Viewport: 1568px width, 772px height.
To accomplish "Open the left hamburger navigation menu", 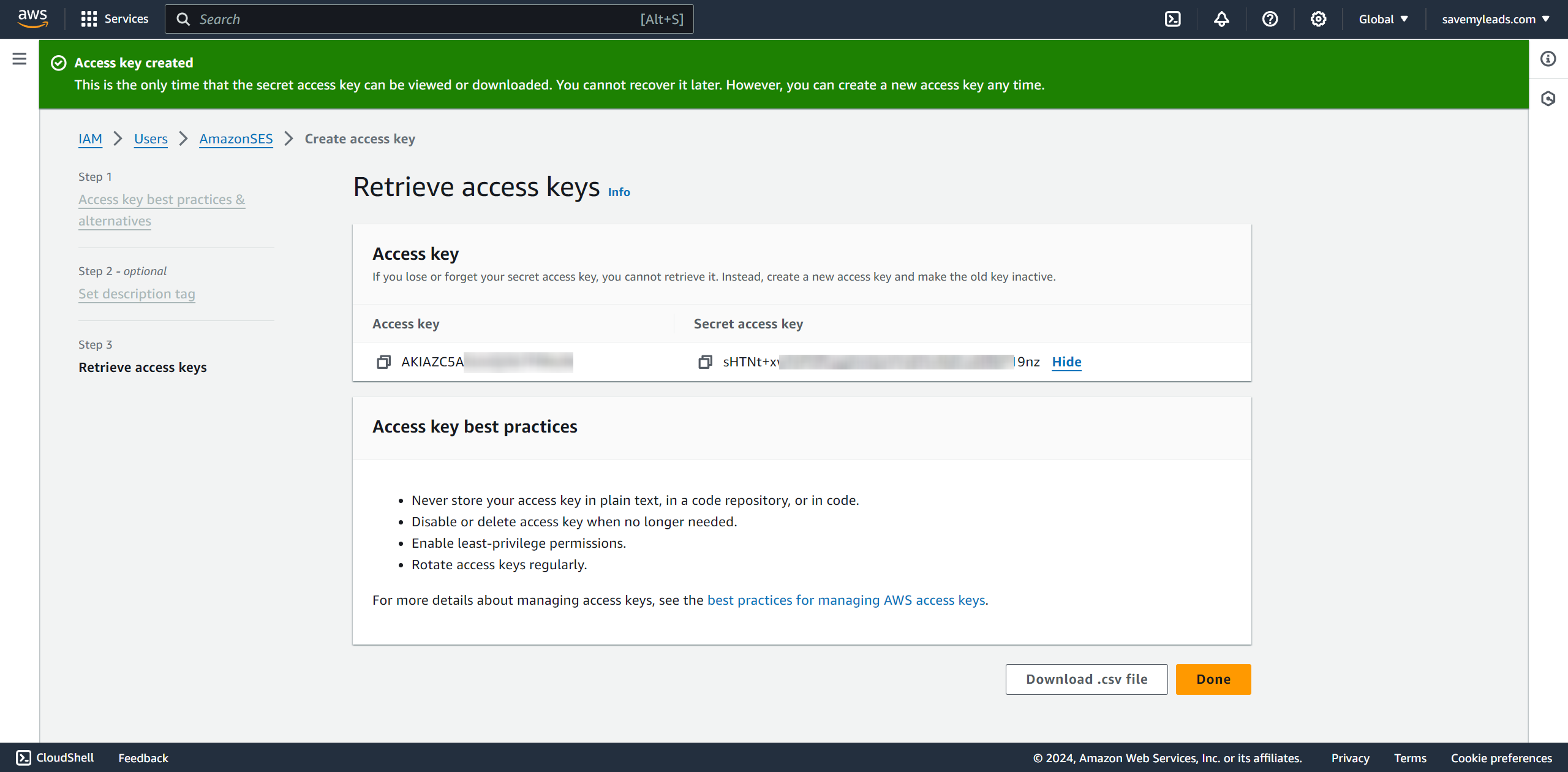I will click(20, 59).
